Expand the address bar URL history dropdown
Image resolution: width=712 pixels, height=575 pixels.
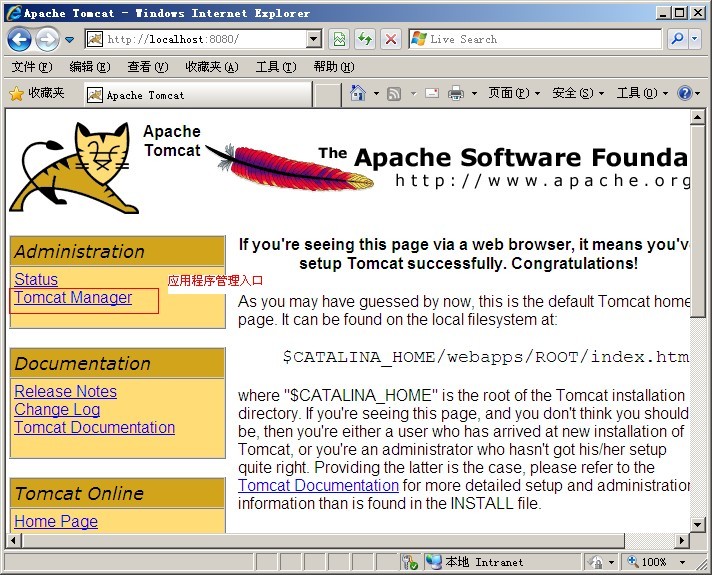tap(313, 40)
